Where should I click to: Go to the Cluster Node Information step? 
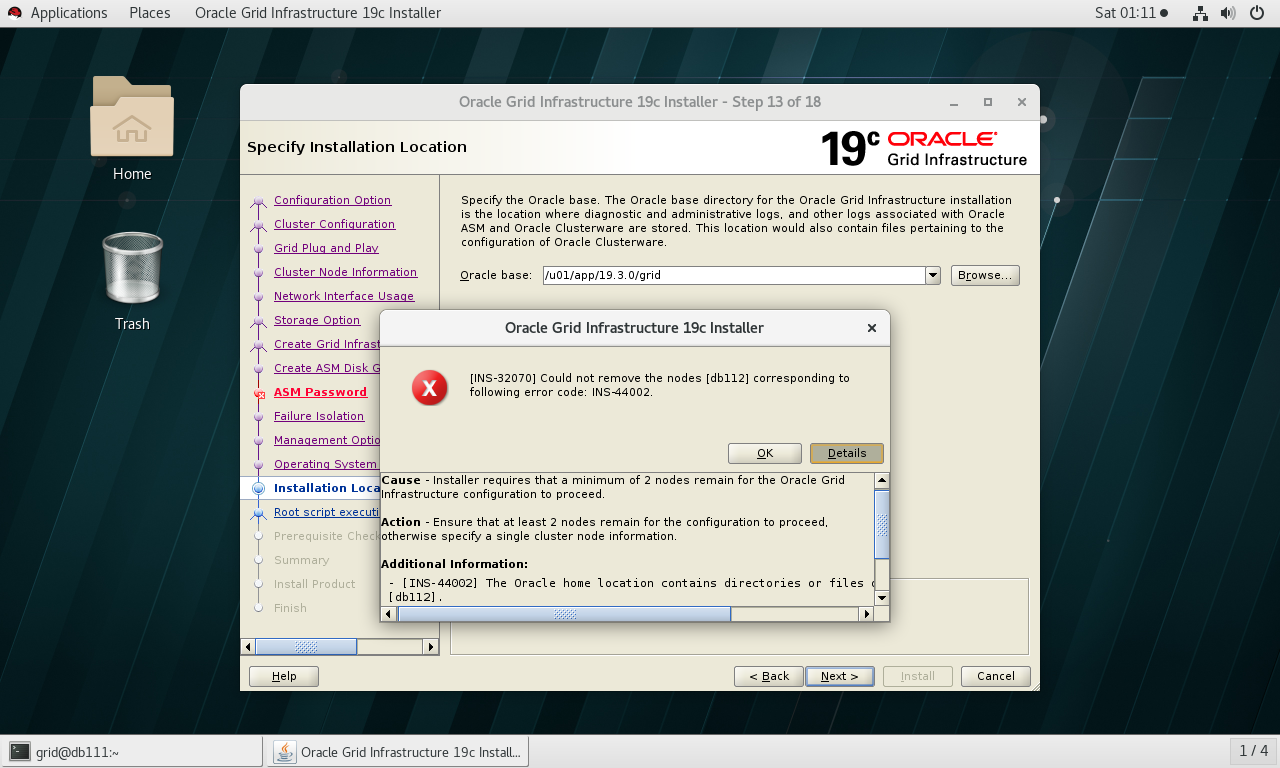point(346,272)
